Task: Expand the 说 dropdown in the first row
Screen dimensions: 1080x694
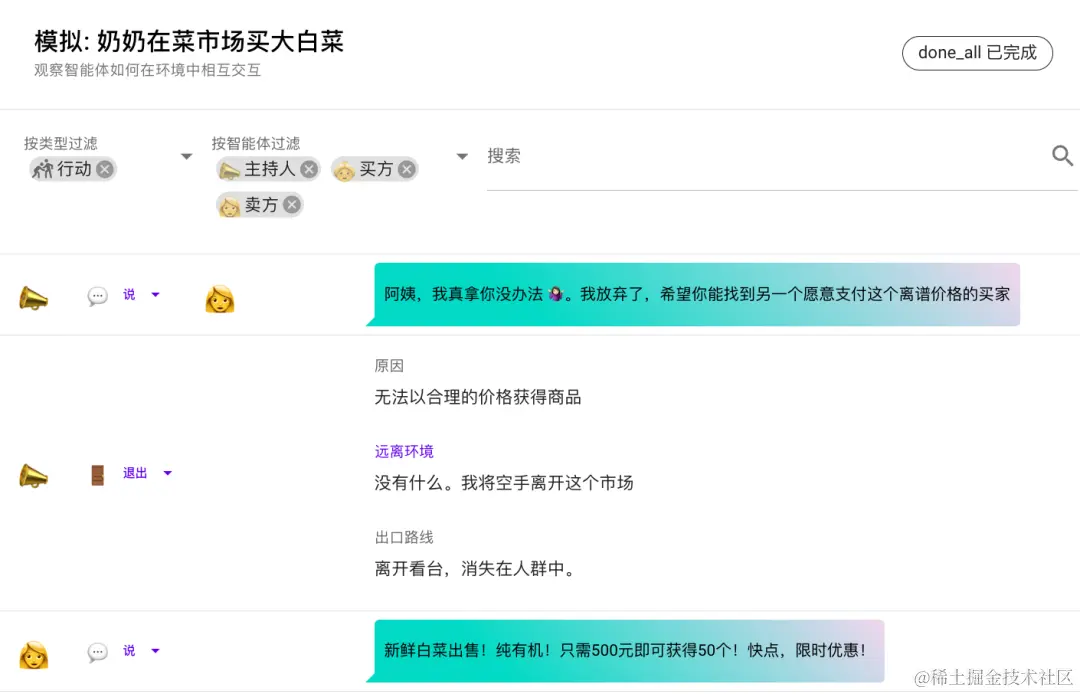Action: (155, 294)
